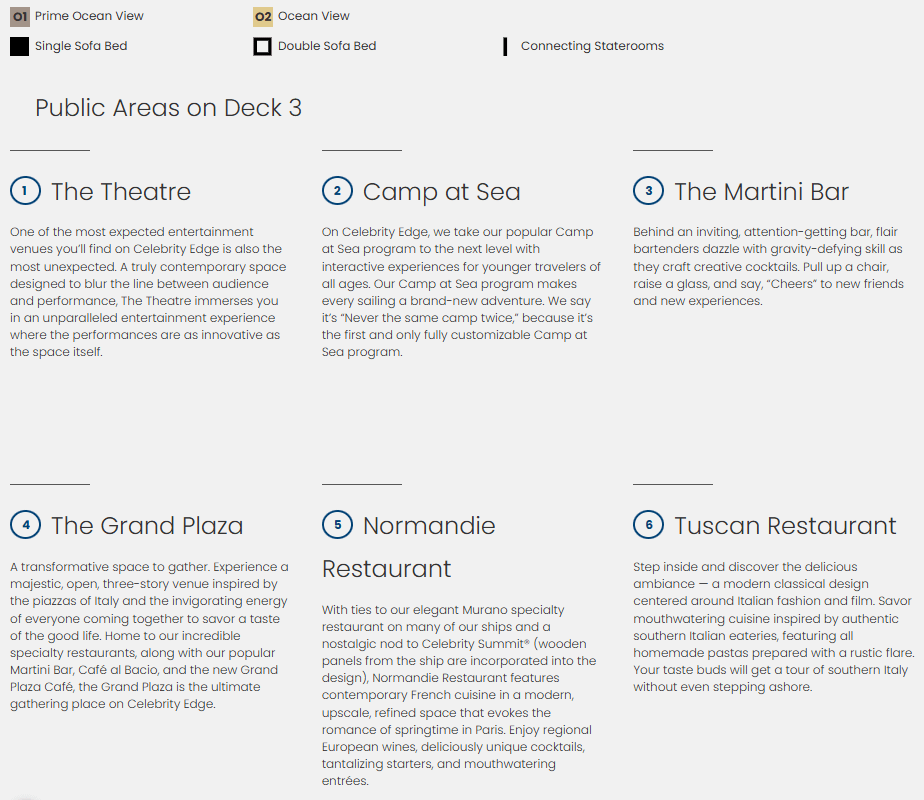Click the O2 Ocean View color swatch
This screenshot has height=800, width=924.
point(262,16)
